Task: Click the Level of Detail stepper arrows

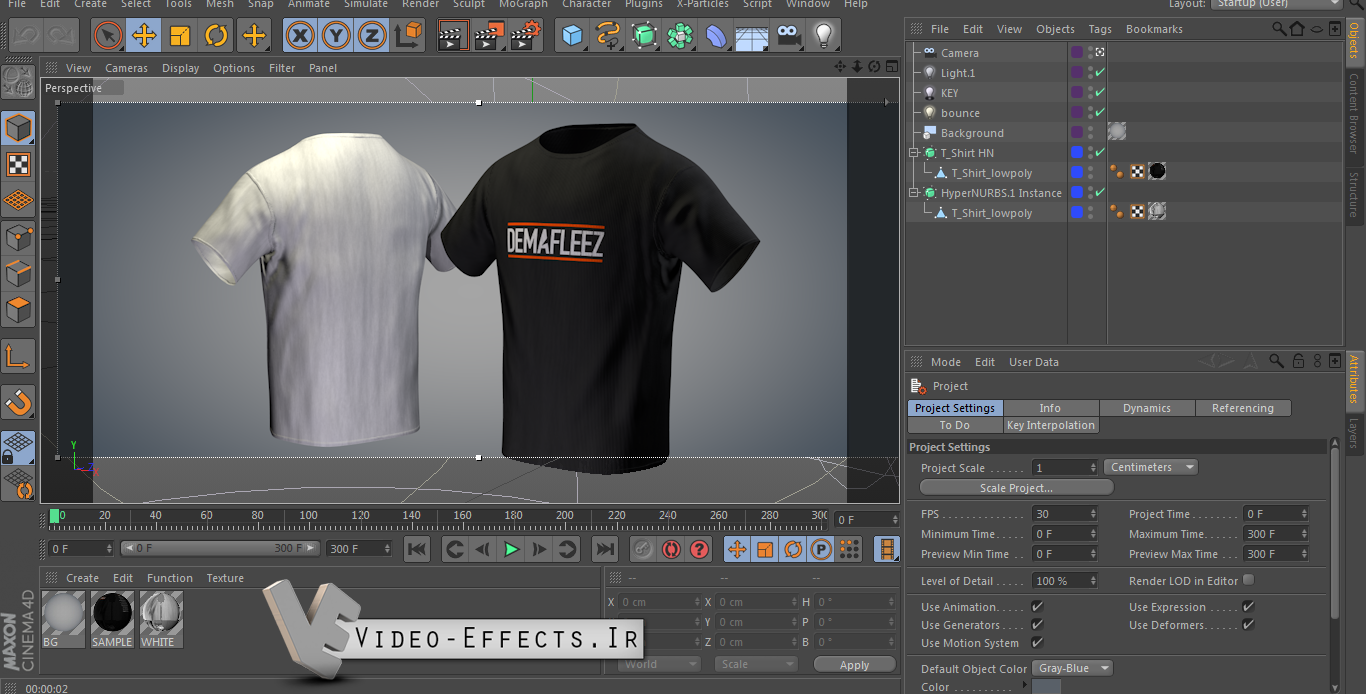Action: point(1093,581)
